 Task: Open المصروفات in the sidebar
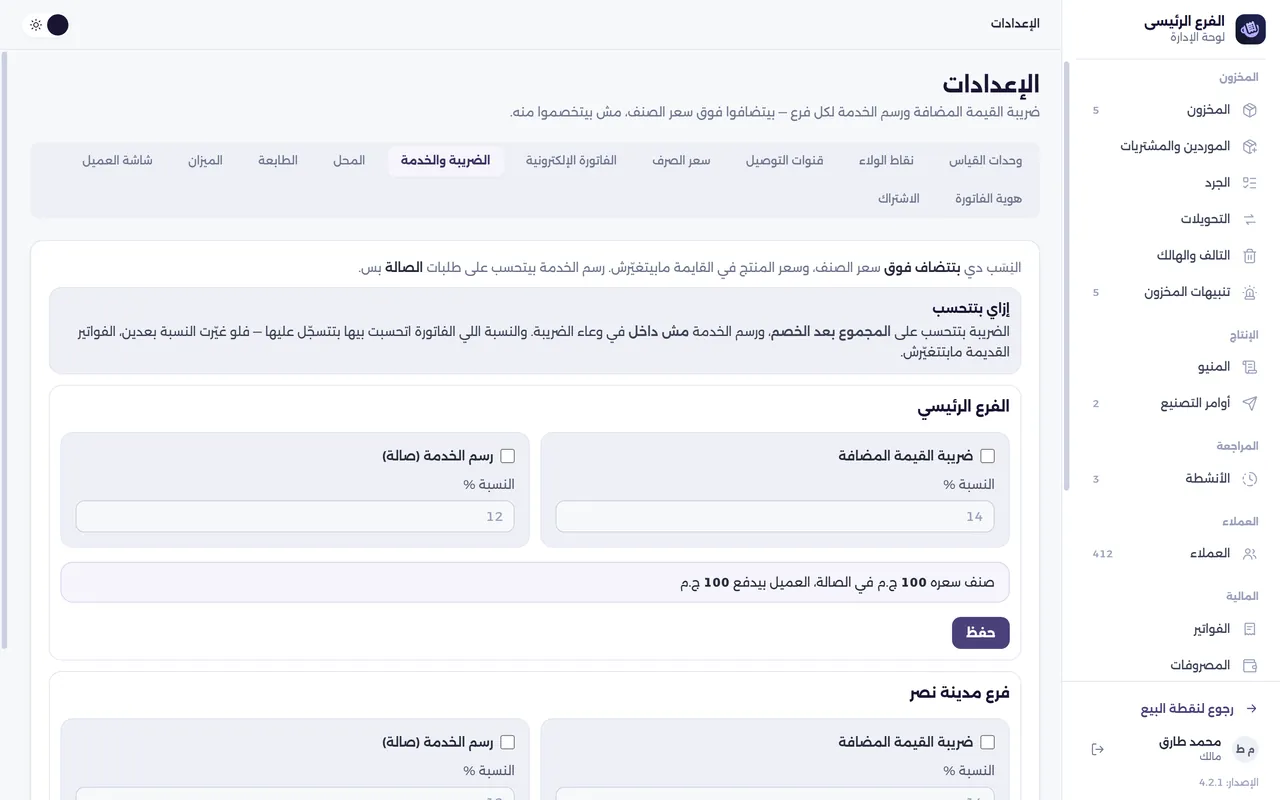1171,665
